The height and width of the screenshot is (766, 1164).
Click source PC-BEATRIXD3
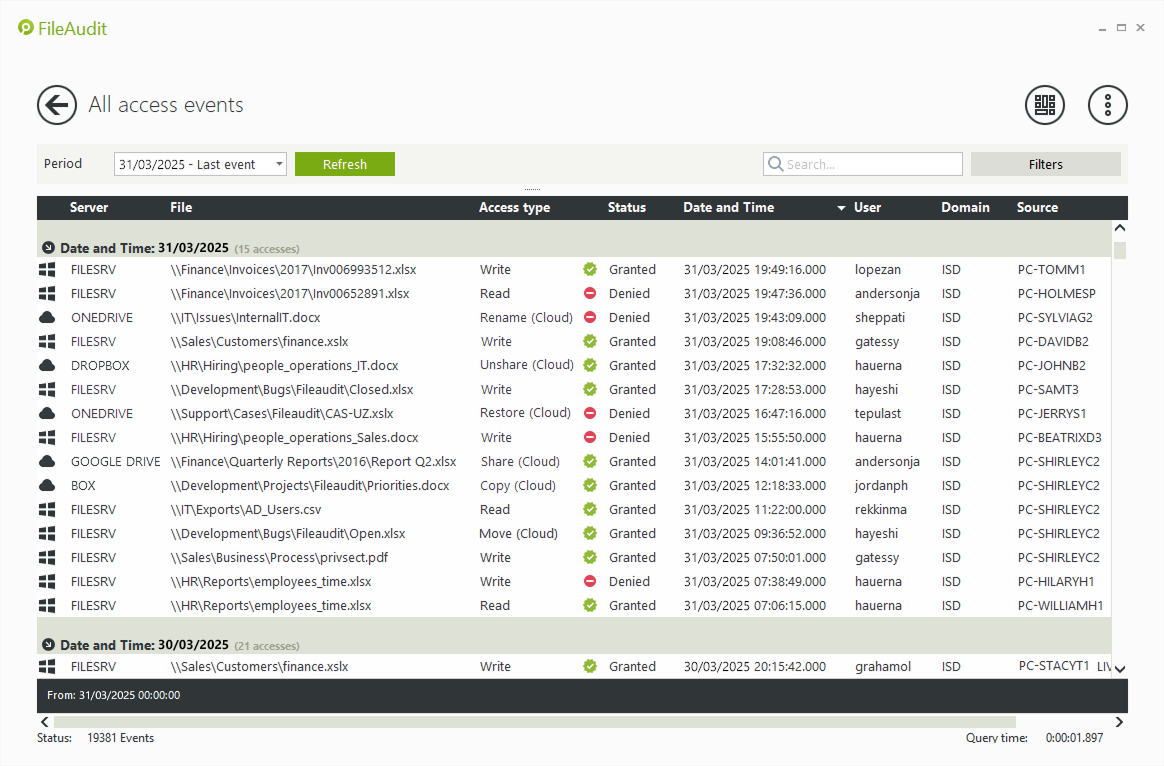pos(1059,437)
